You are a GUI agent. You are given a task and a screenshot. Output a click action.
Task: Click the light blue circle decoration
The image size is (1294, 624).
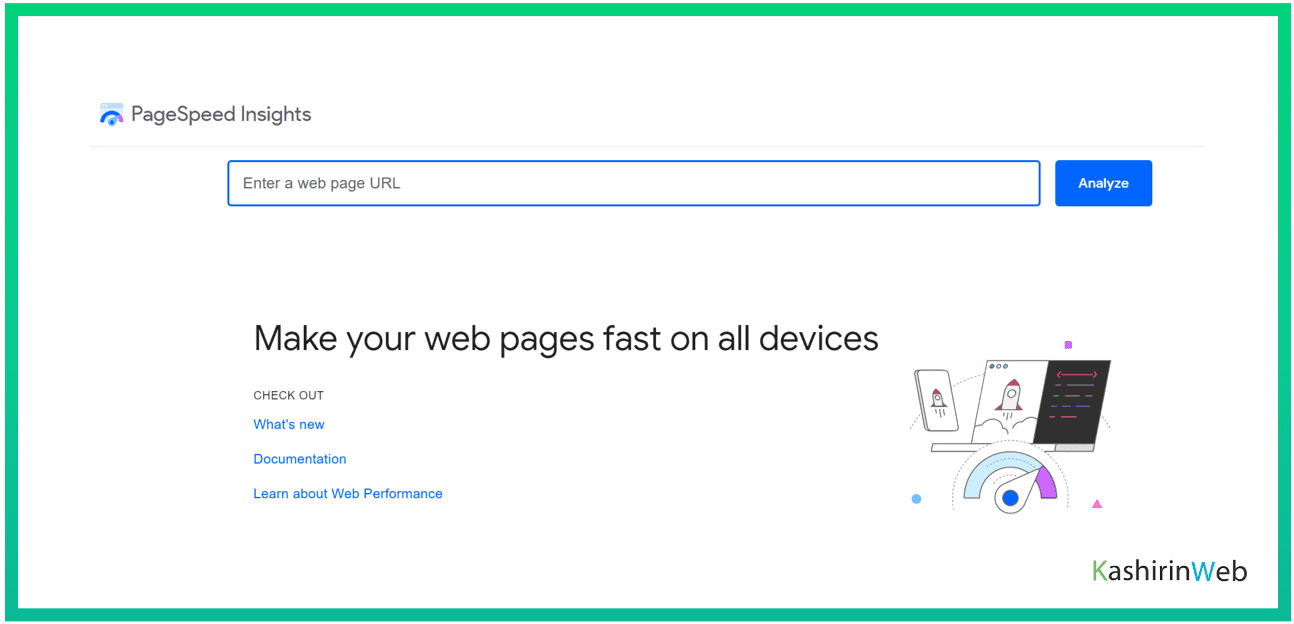click(x=916, y=499)
